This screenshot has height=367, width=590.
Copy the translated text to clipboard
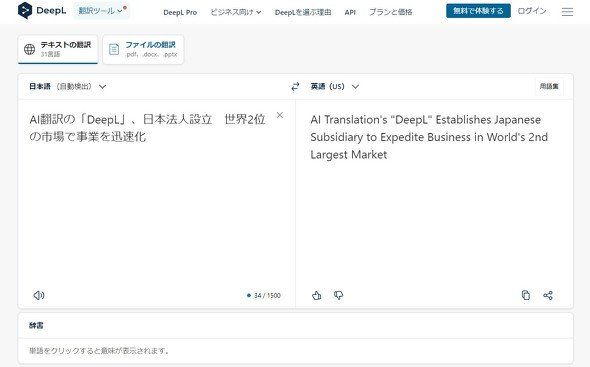click(526, 295)
